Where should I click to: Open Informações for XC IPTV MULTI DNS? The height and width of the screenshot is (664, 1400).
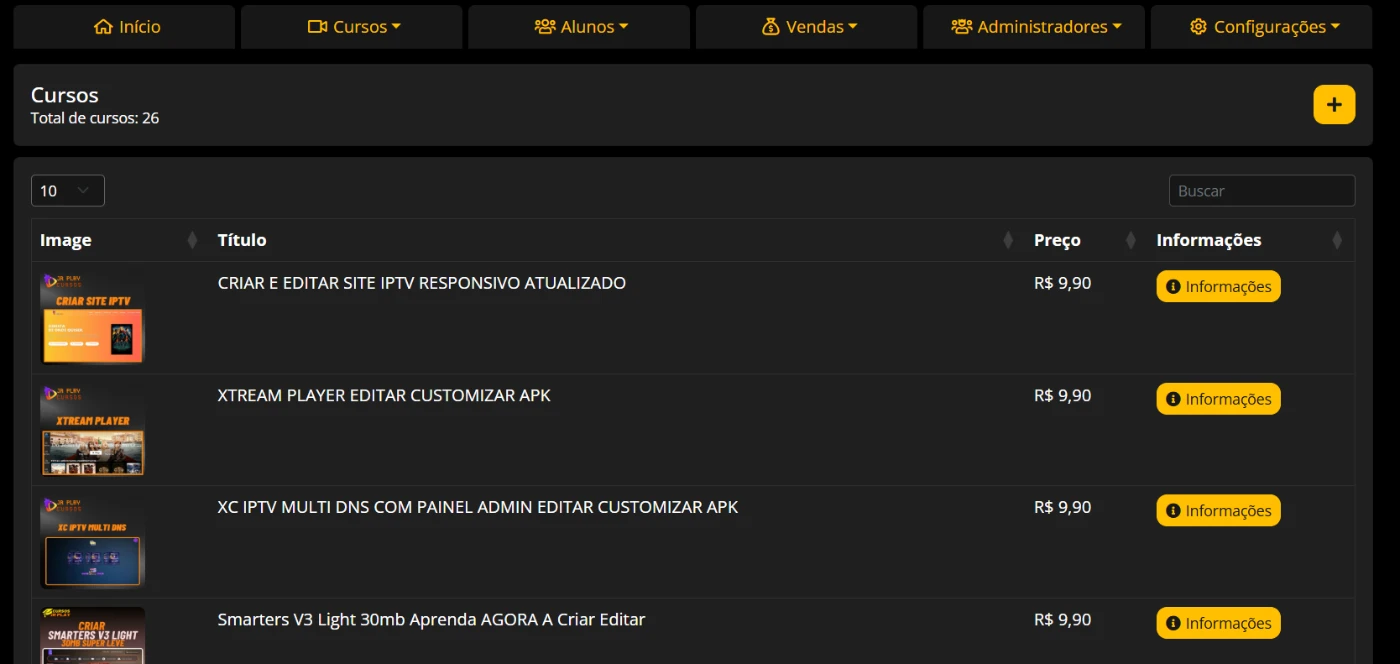pyautogui.click(x=1218, y=511)
